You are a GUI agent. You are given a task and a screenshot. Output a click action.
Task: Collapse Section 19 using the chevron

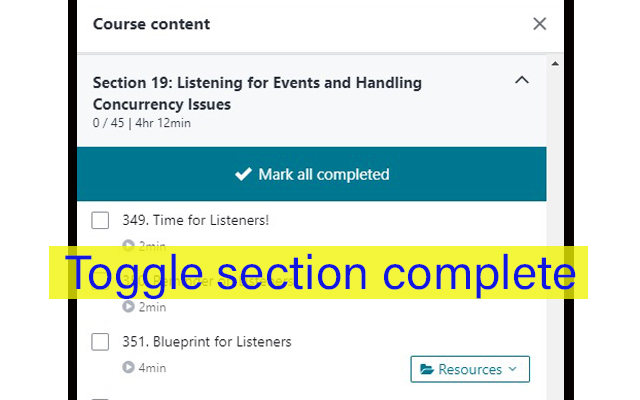522,80
